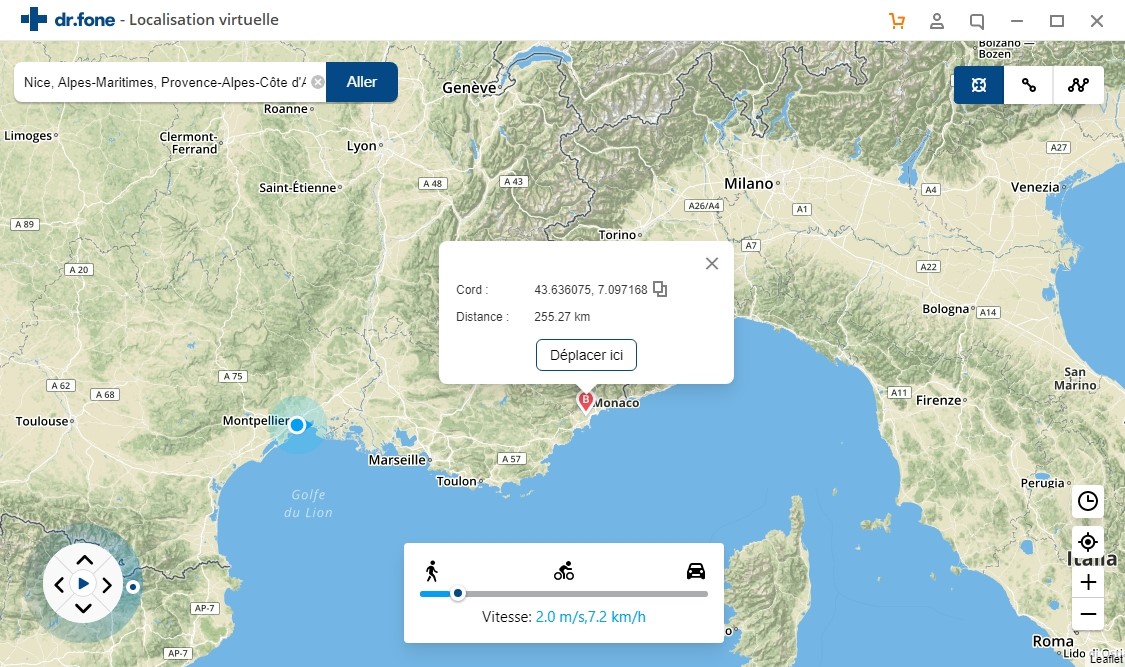
Task: Clear the Nice search field text
Action: pos(318,82)
